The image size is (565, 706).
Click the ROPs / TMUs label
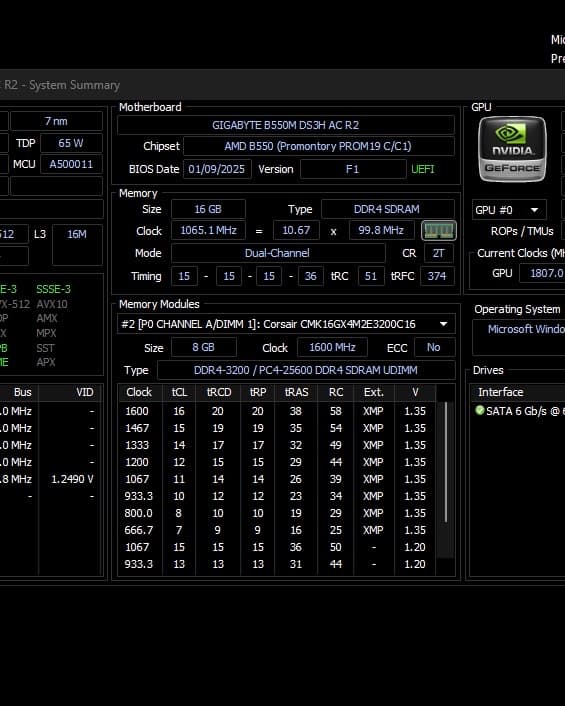(522, 231)
